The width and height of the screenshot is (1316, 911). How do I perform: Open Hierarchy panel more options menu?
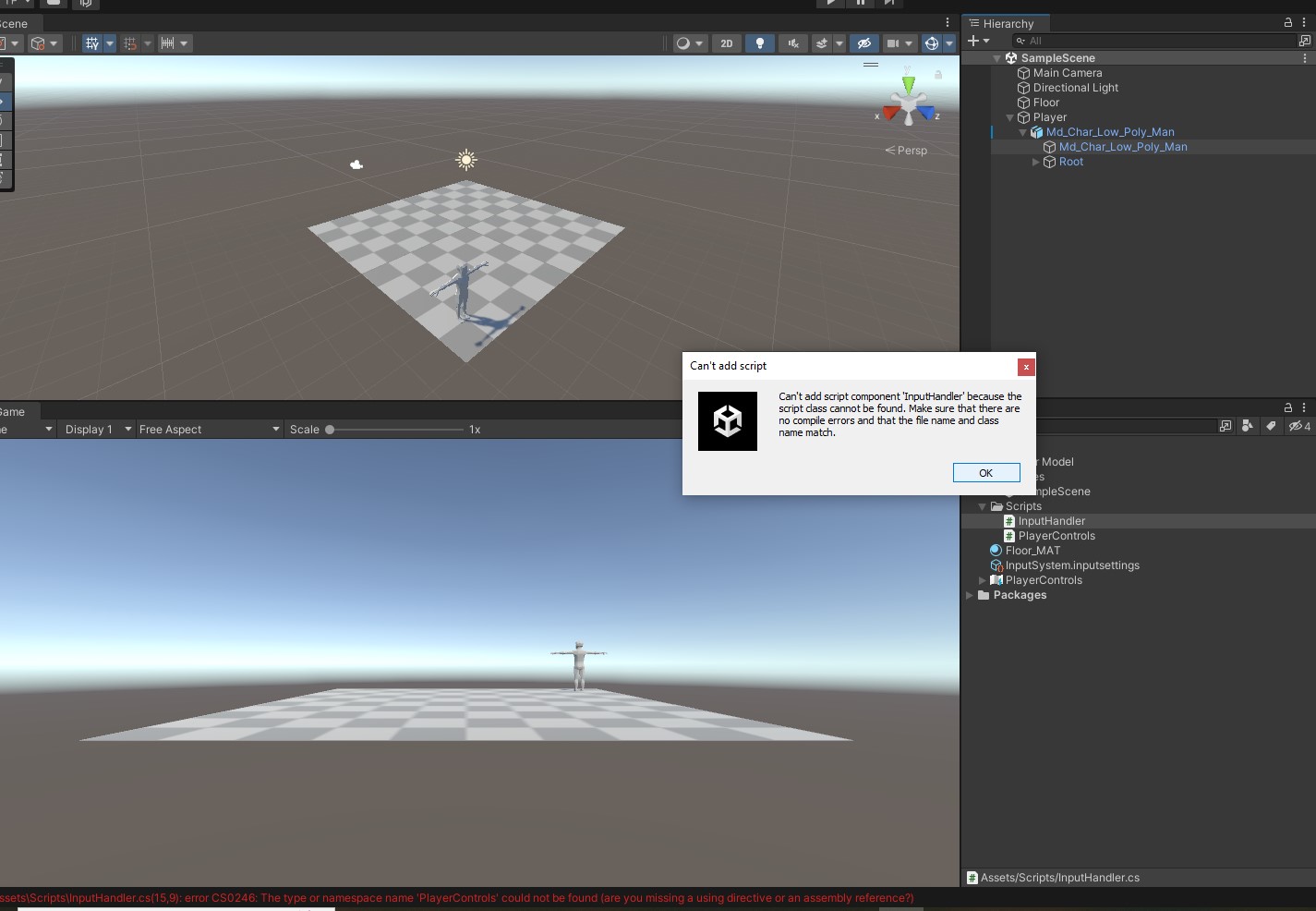pos(1304,22)
